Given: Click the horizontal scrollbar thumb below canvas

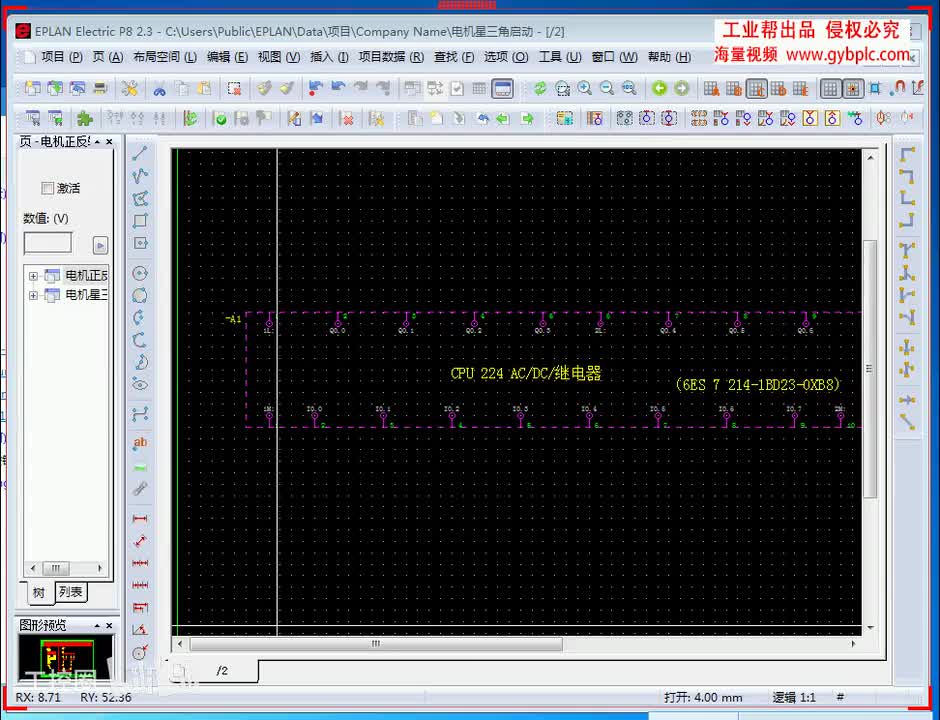Looking at the screenshot, I should click(x=376, y=644).
